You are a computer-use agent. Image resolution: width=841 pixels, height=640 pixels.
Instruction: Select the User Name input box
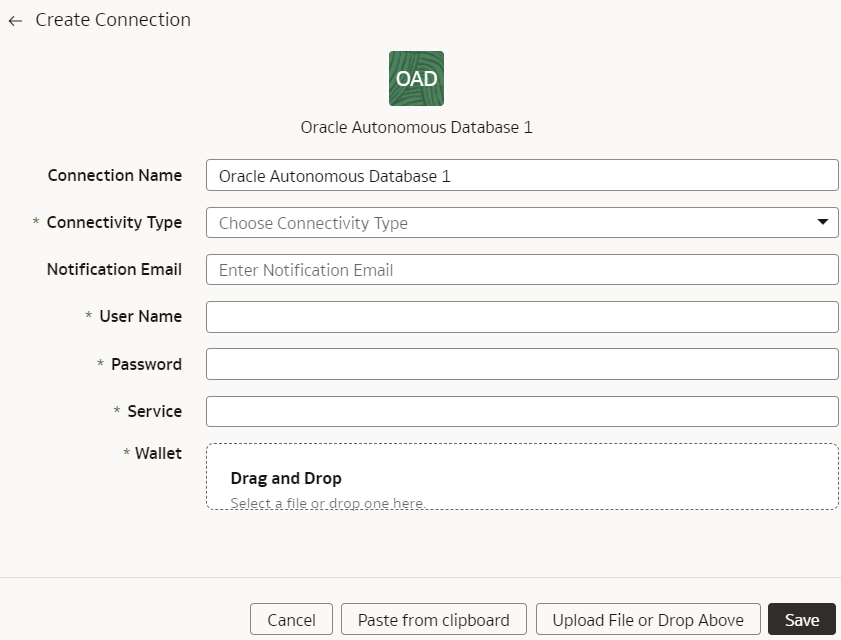522,316
